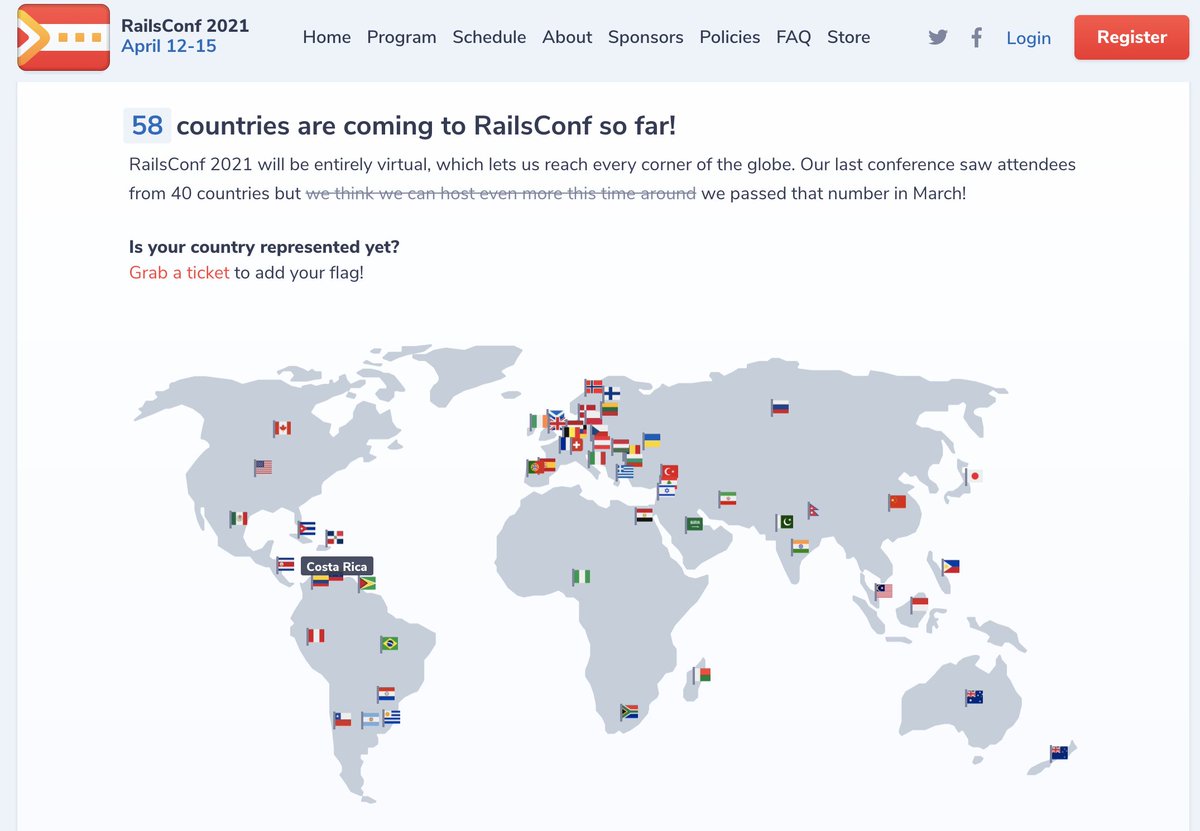Image resolution: width=1200 pixels, height=831 pixels.
Task: Click the Chile flag on the map
Action: pyautogui.click(x=342, y=719)
